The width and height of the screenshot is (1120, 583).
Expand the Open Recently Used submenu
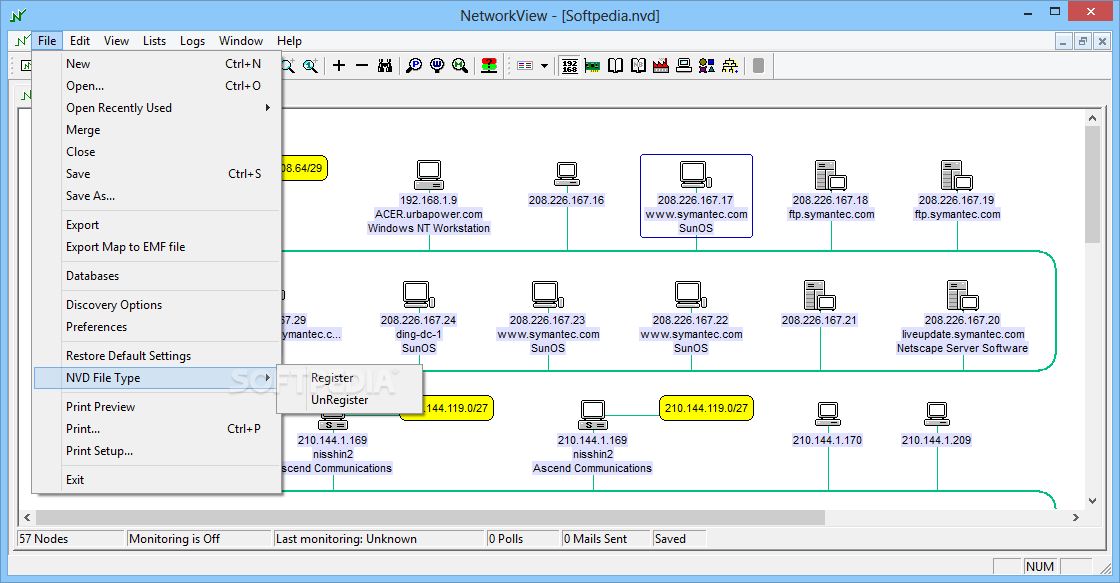156,108
